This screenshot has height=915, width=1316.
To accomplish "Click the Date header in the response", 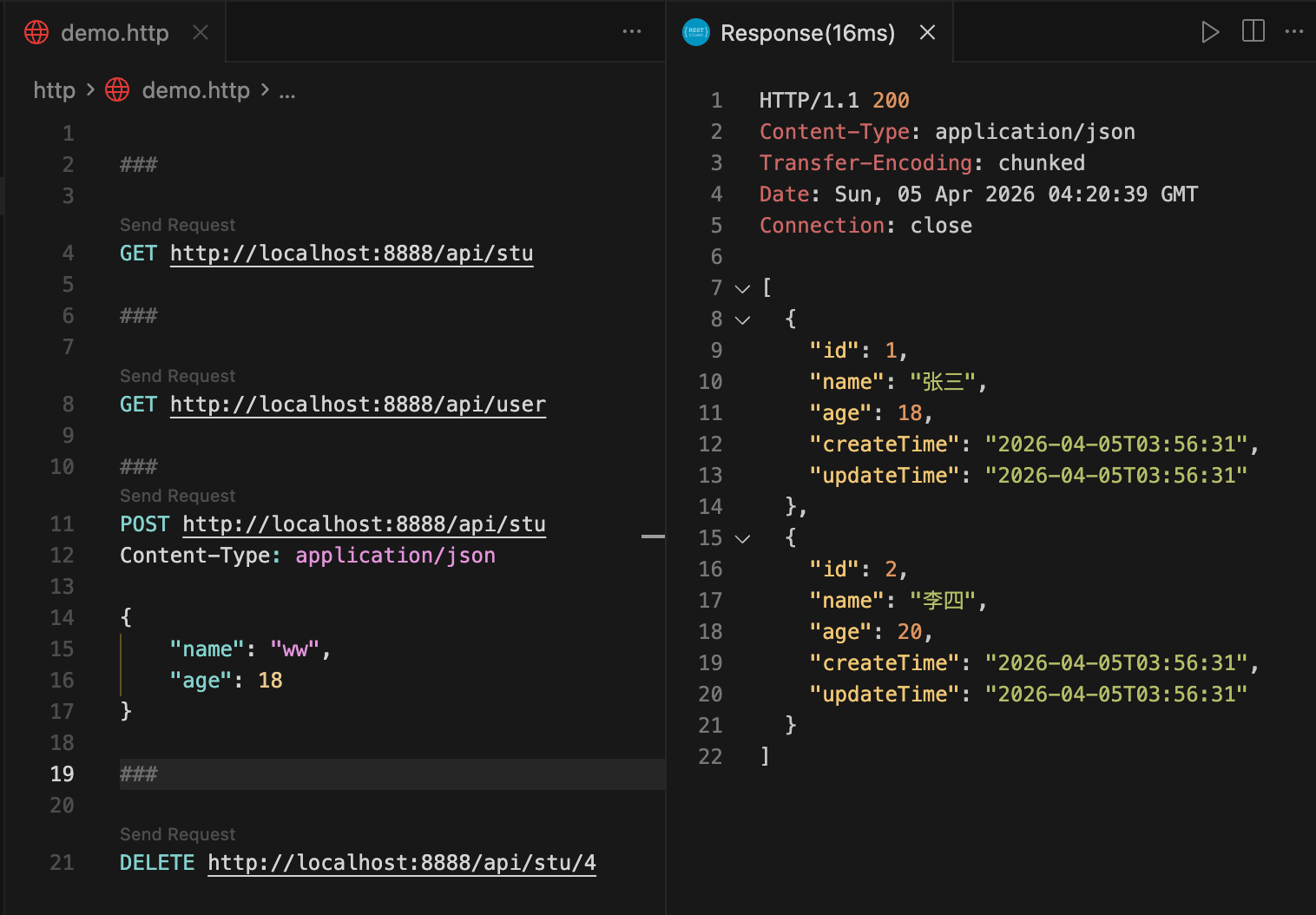I will (x=978, y=194).
